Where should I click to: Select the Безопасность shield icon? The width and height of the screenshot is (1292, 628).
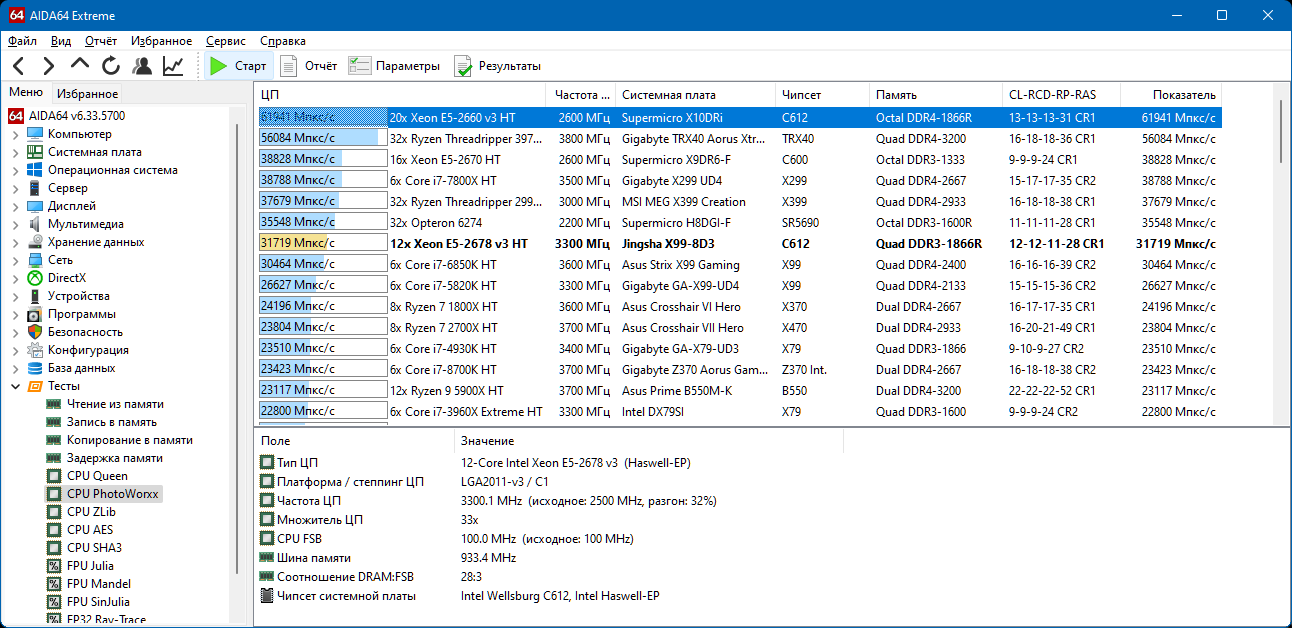[35, 332]
